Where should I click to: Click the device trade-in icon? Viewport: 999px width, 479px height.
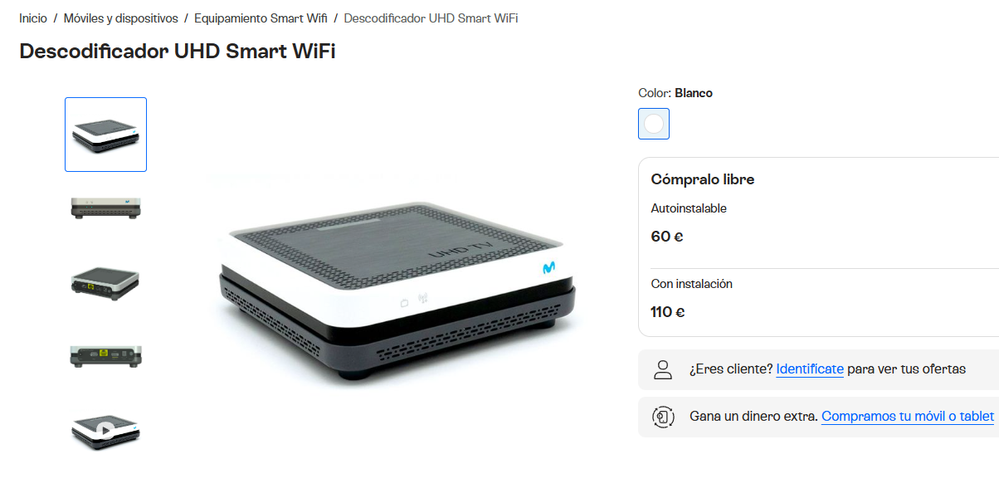click(663, 417)
